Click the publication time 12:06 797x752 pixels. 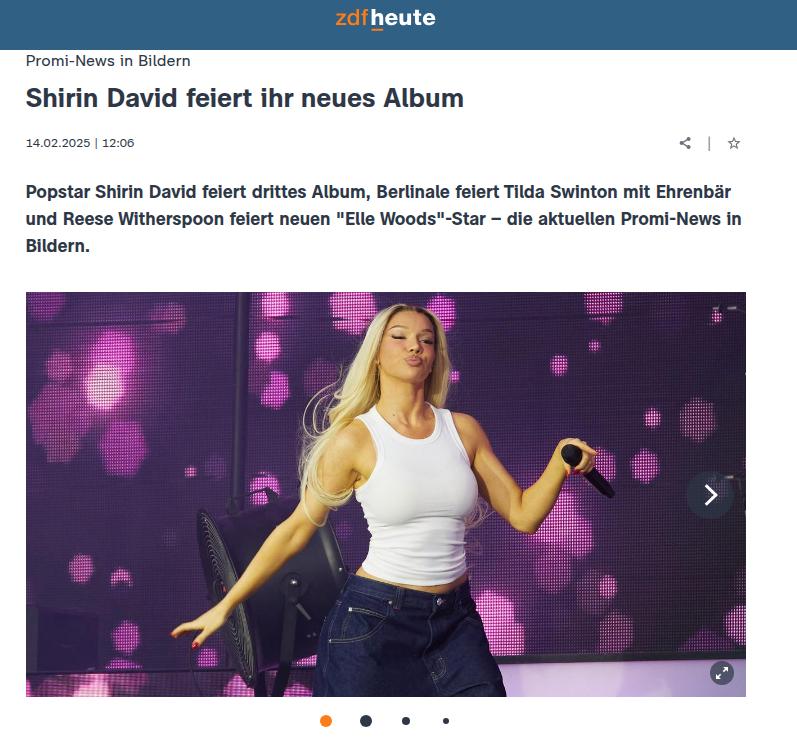tap(118, 143)
